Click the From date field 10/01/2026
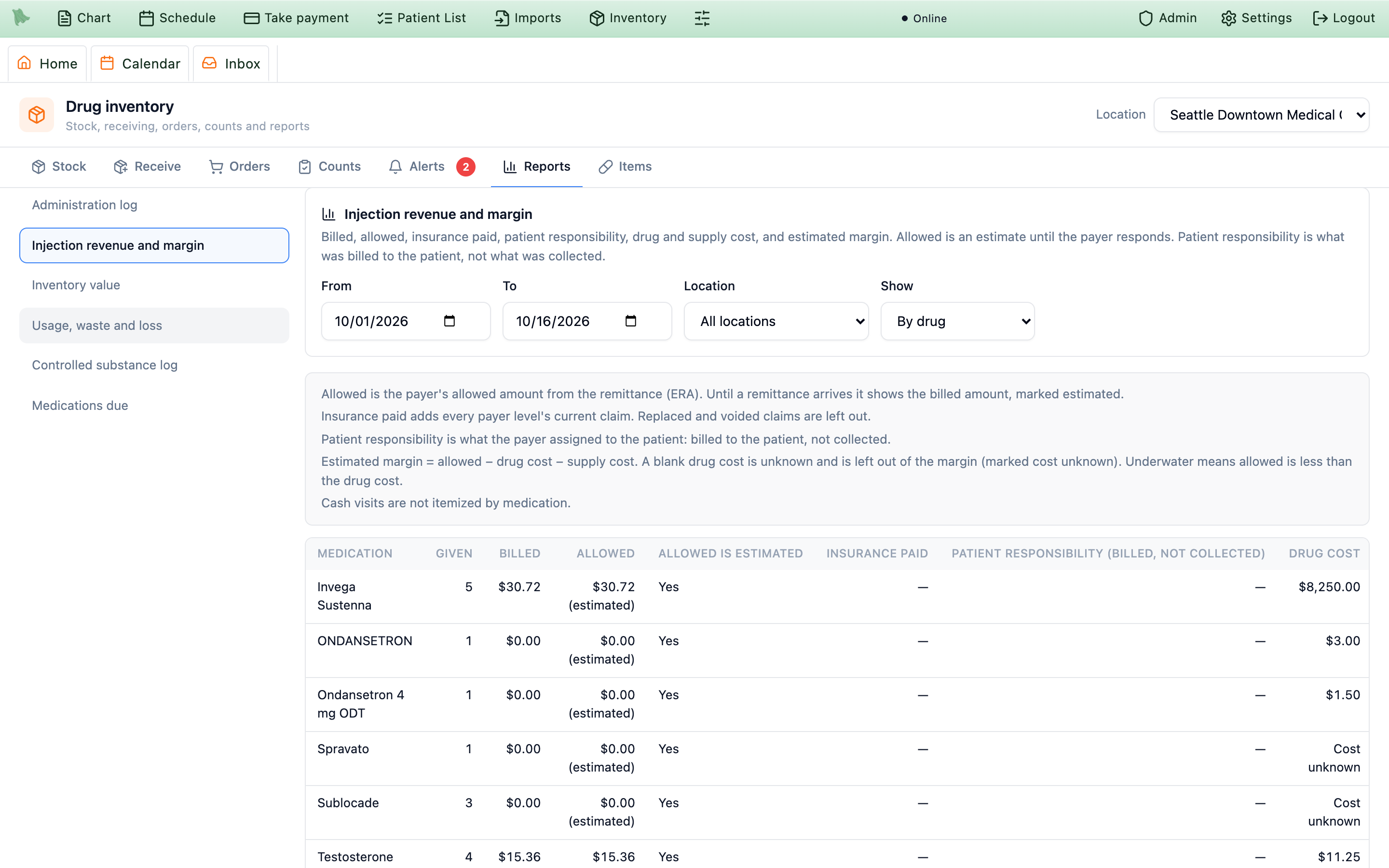This screenshot has height=868, width=1389. click(x=405, y=321)
